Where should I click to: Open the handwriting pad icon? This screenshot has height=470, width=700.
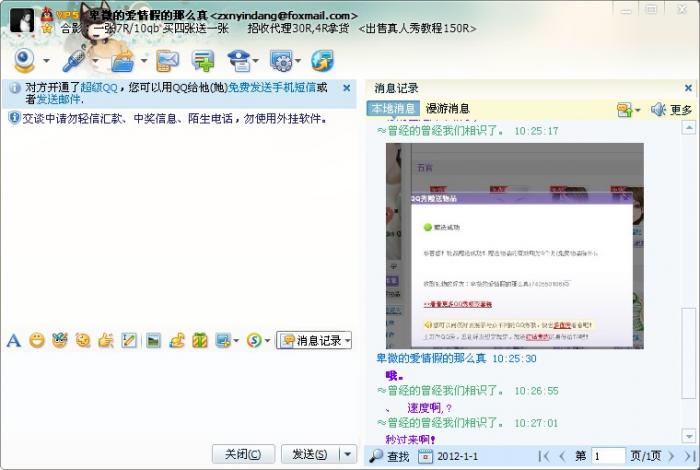[x=129, y=341]
